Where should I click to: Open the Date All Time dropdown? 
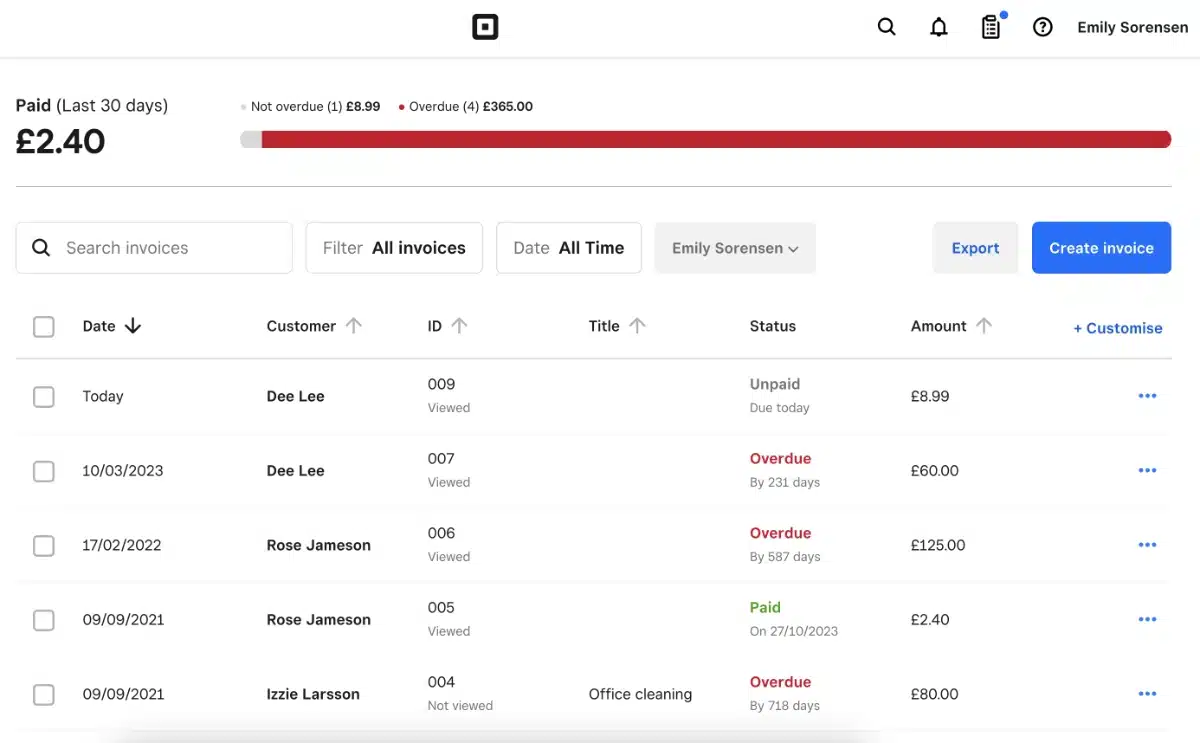coord(568,247)
